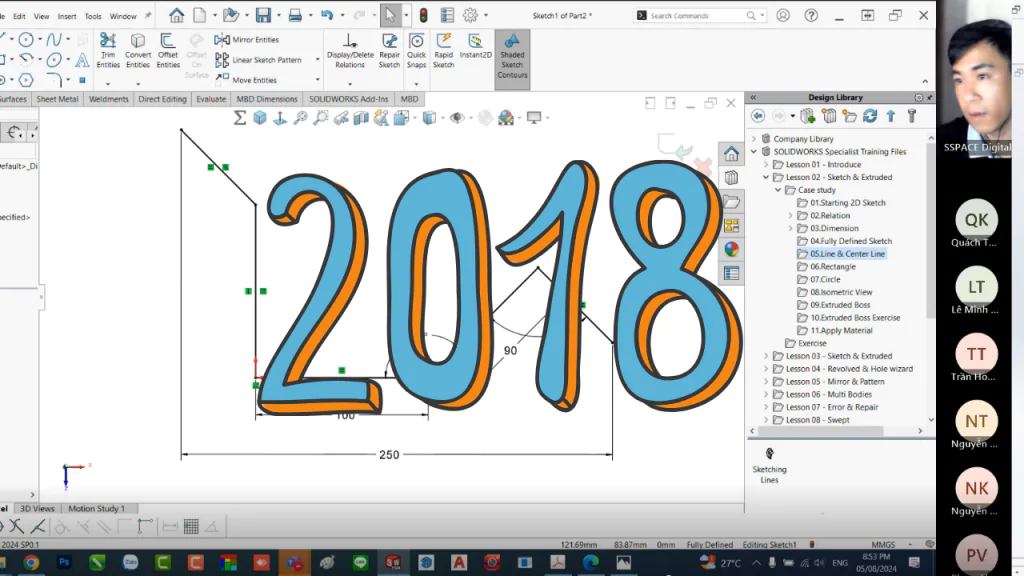Click the 90 angle dimension
This screenshot has height=576, width=1024.
click(510, 351)
